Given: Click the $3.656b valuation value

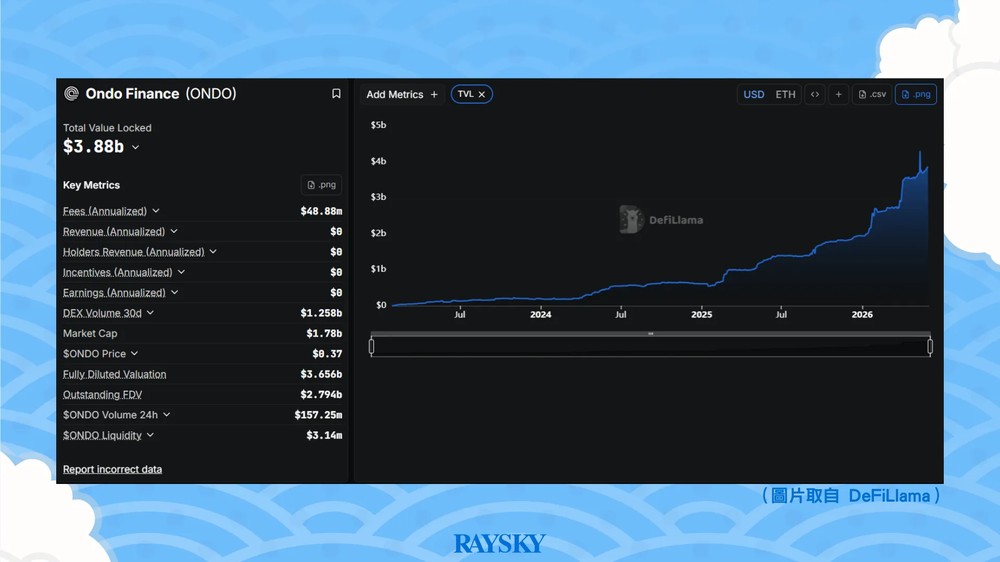Looking at the screenshot, I should click(321, 374).
